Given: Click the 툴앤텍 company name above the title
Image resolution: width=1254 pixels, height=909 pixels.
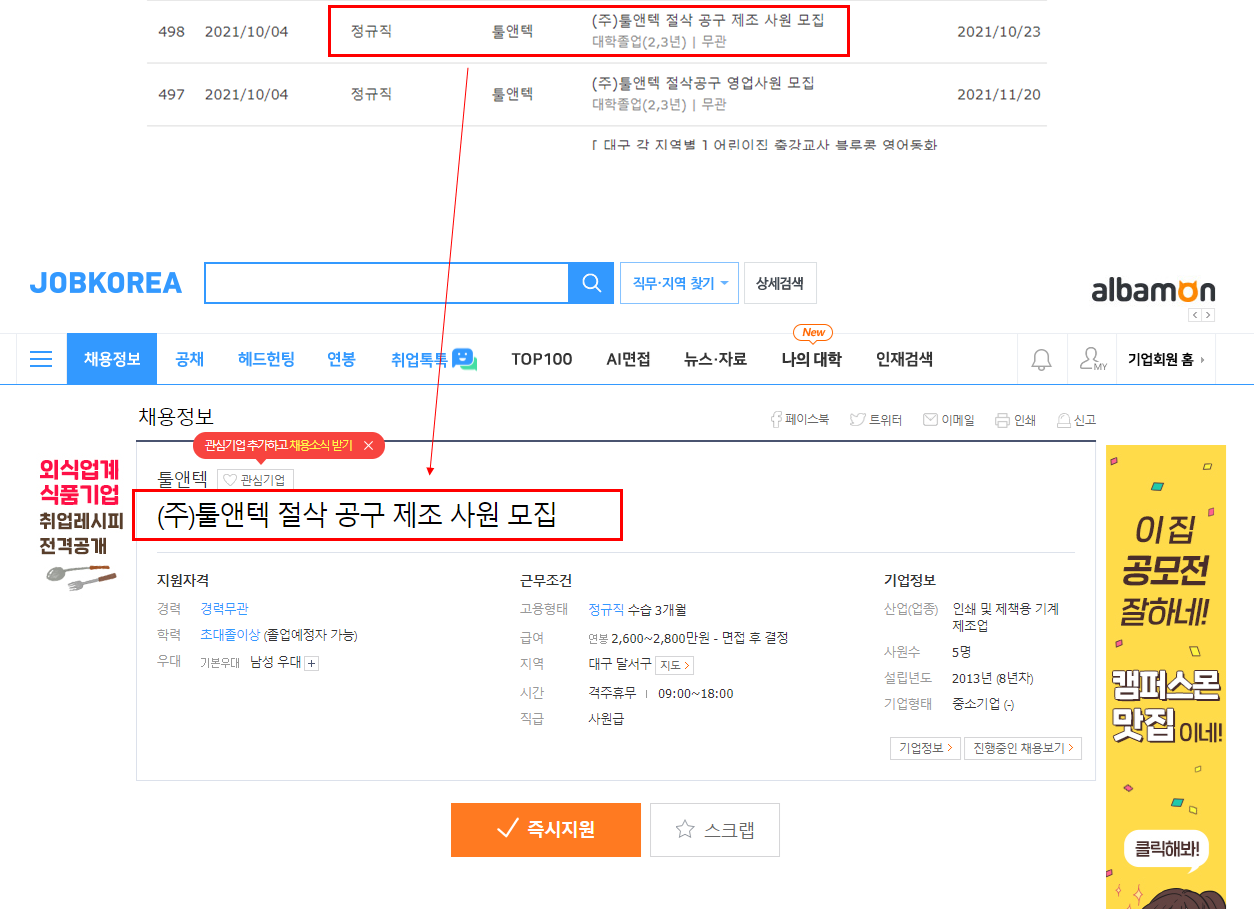Looking at the screenshot, I should (x=183, y=479).
